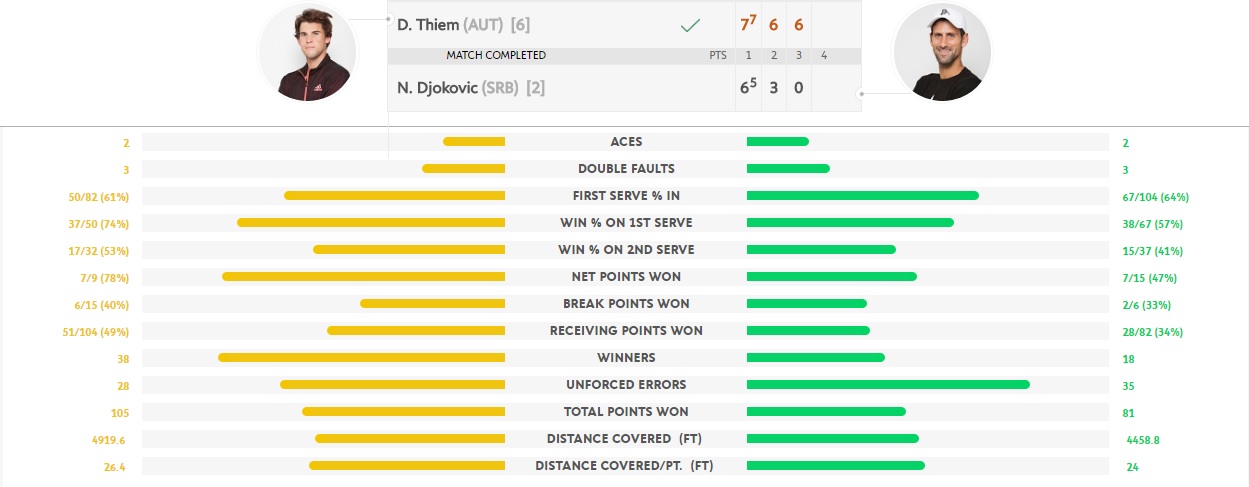Image resolution: width=1249 pixels, height=487 pixels.
Task: Click the PTS column header
Action: click(x=715, y=55)
